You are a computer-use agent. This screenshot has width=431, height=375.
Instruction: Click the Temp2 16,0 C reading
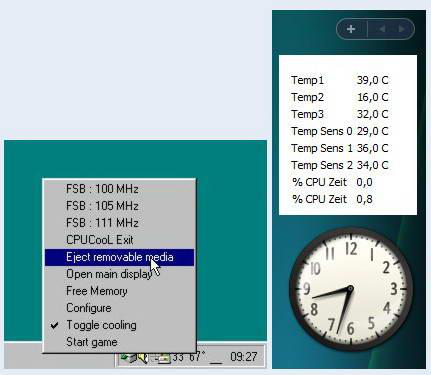[x=340, y=97]
